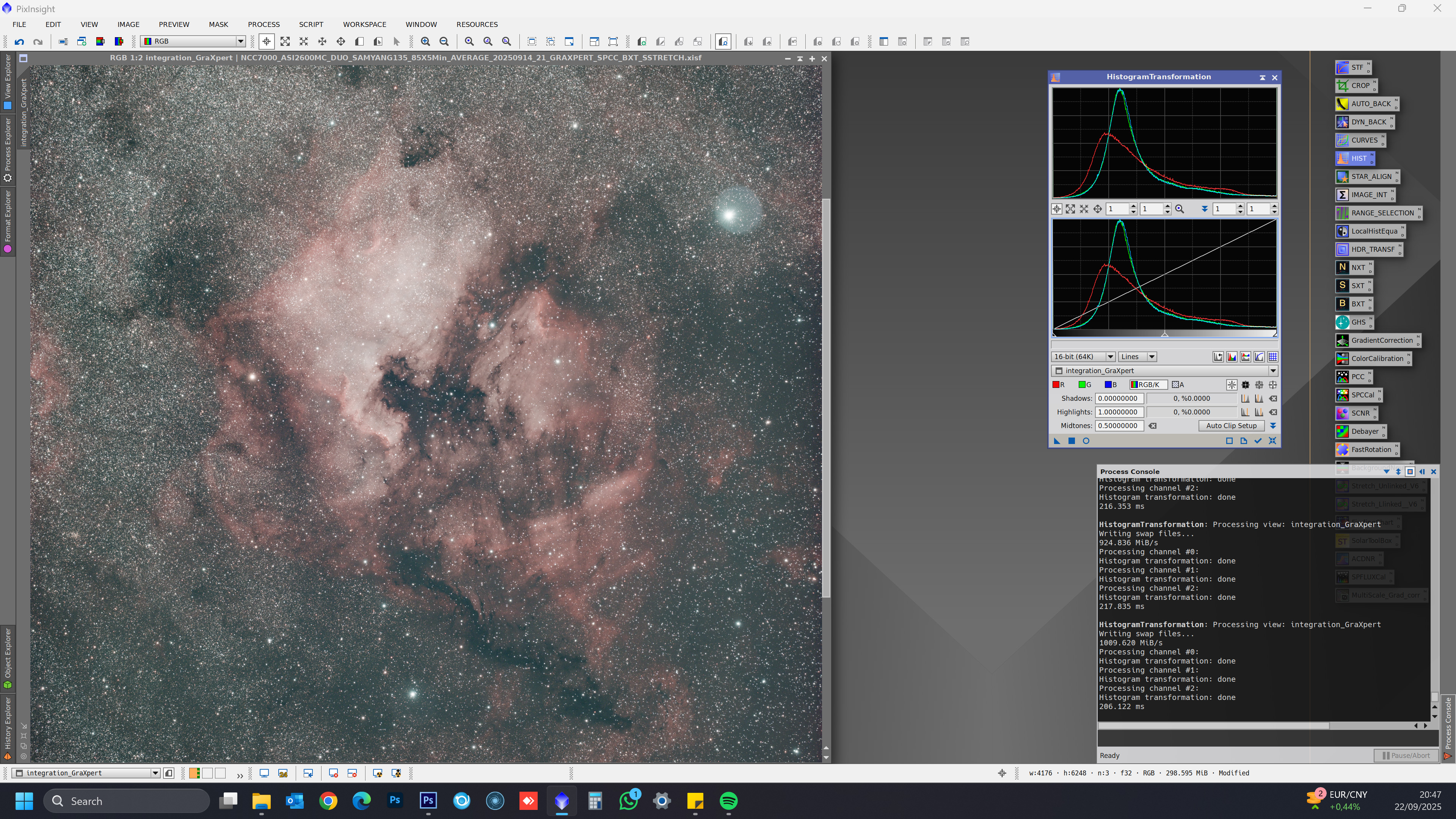Viewport: 1456px width, 819px height.
Task: Reset HistogramTransformation with bottom-right reset icon
Action: 1272,441
